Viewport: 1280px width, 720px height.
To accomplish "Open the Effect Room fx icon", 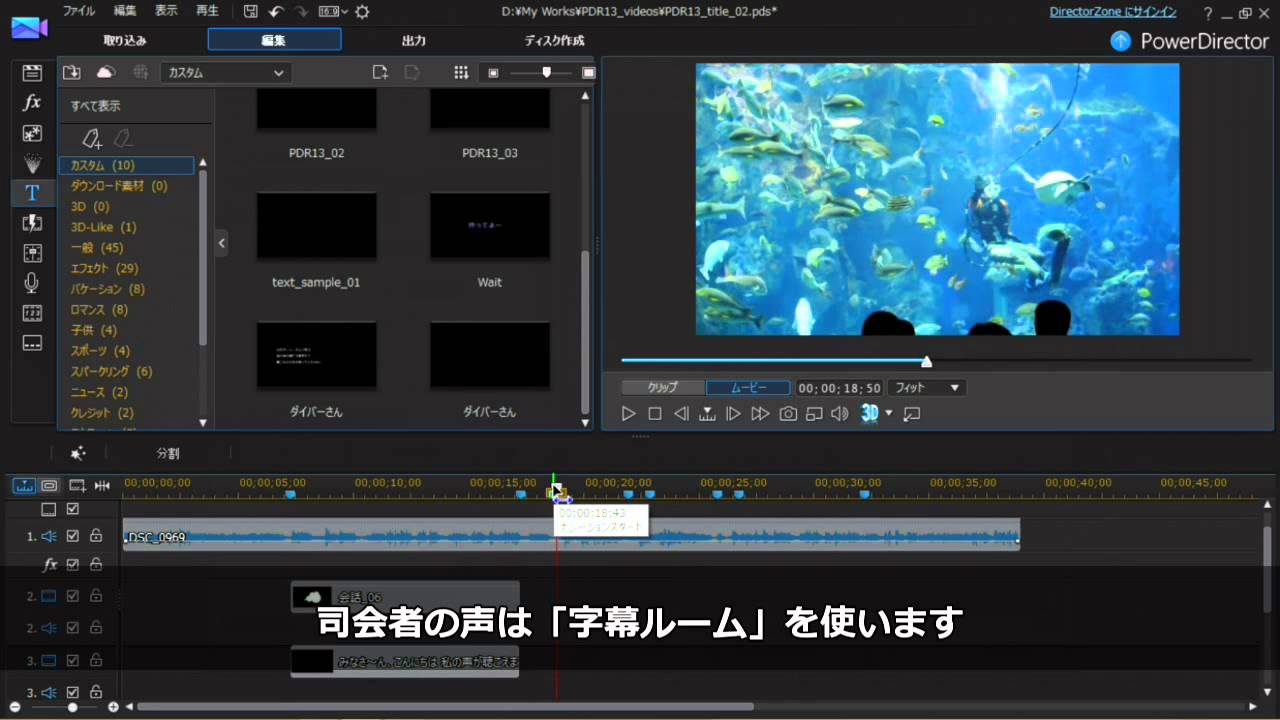I will (x=32, y=102).
